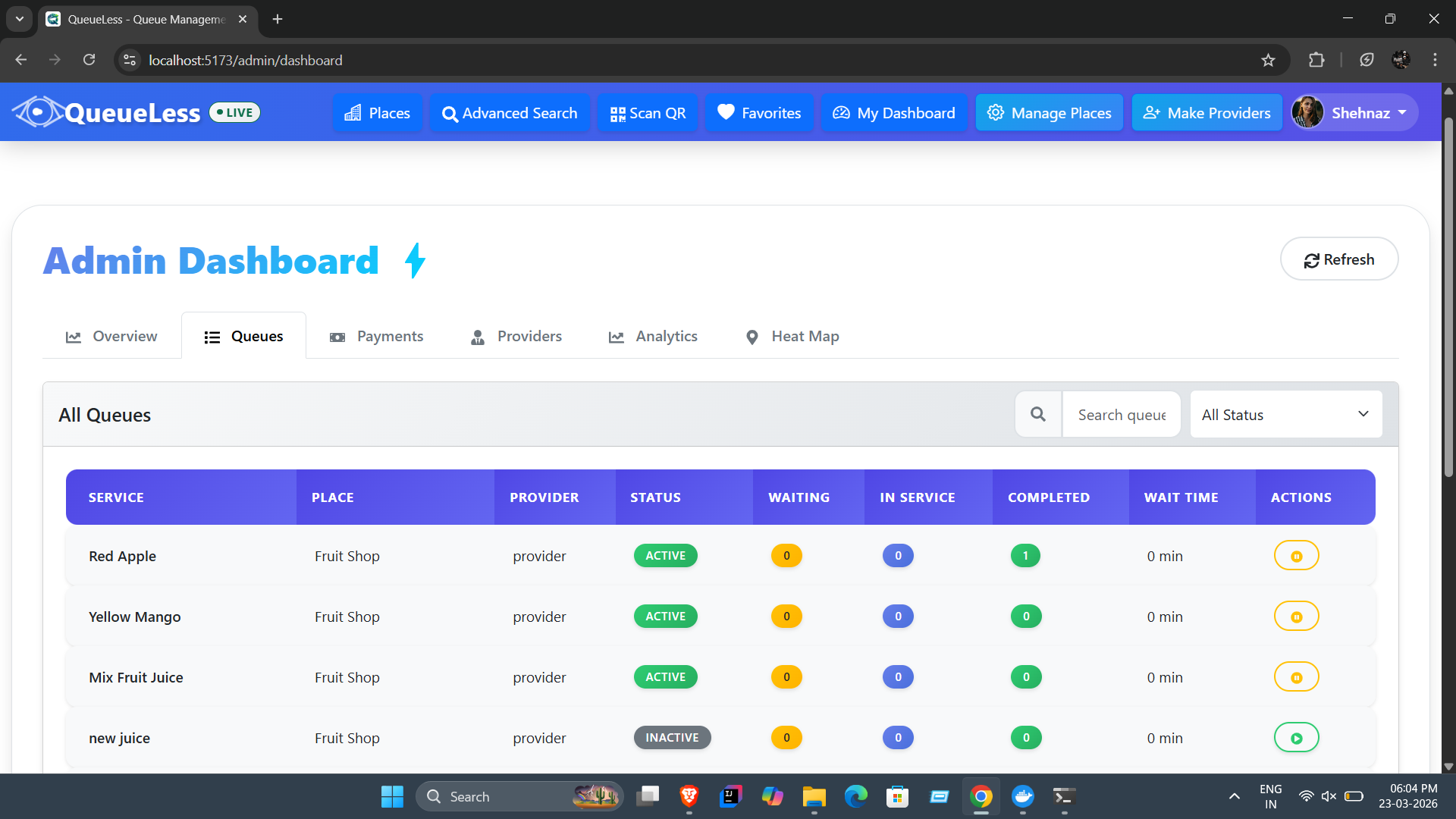Viewport: 1456px width, 819px height.
Task: Open Manage Places
Action: [1049, 113]
